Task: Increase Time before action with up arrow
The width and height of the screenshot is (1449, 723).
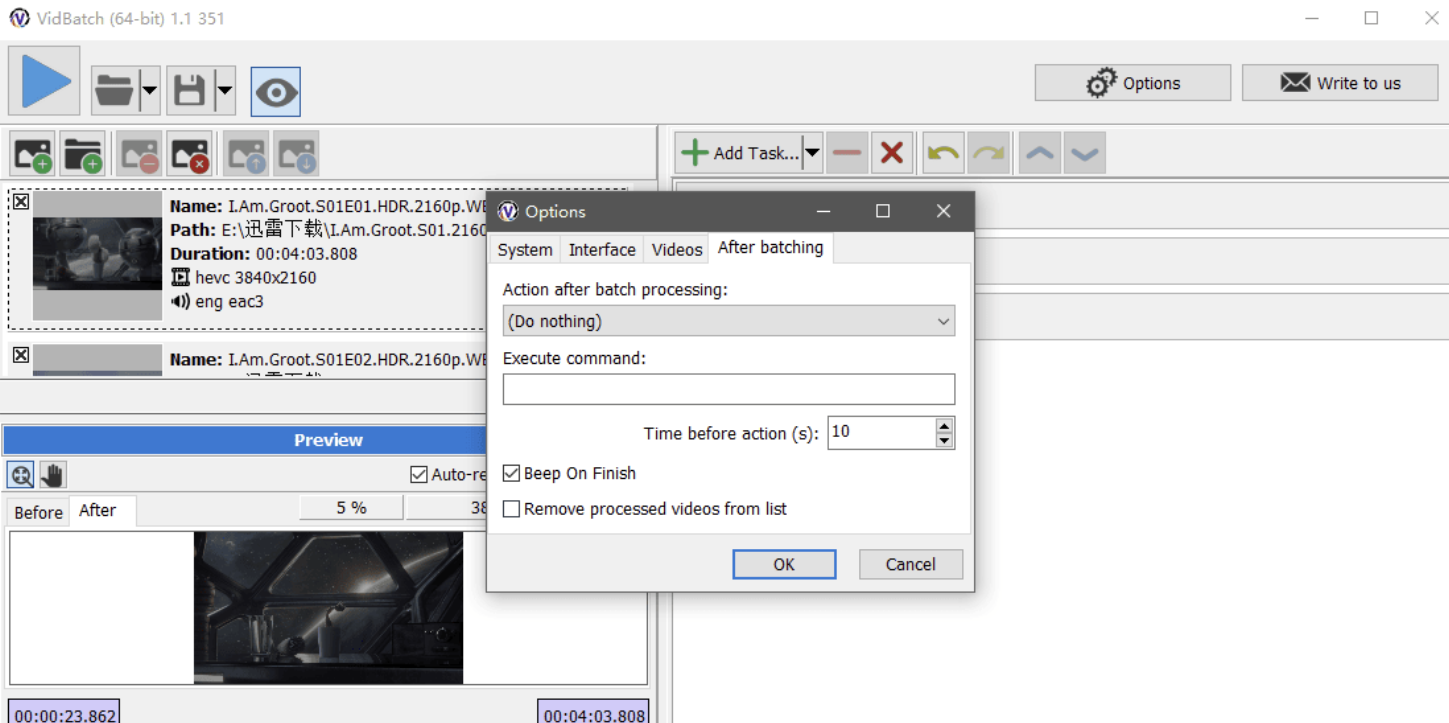Action: click(x=944, y=425)
